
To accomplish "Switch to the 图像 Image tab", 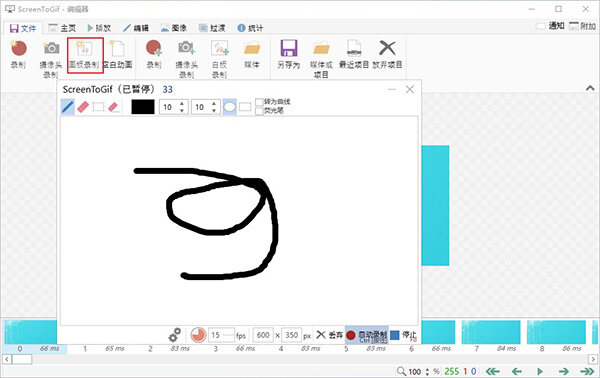I will (x=174, y=28).
